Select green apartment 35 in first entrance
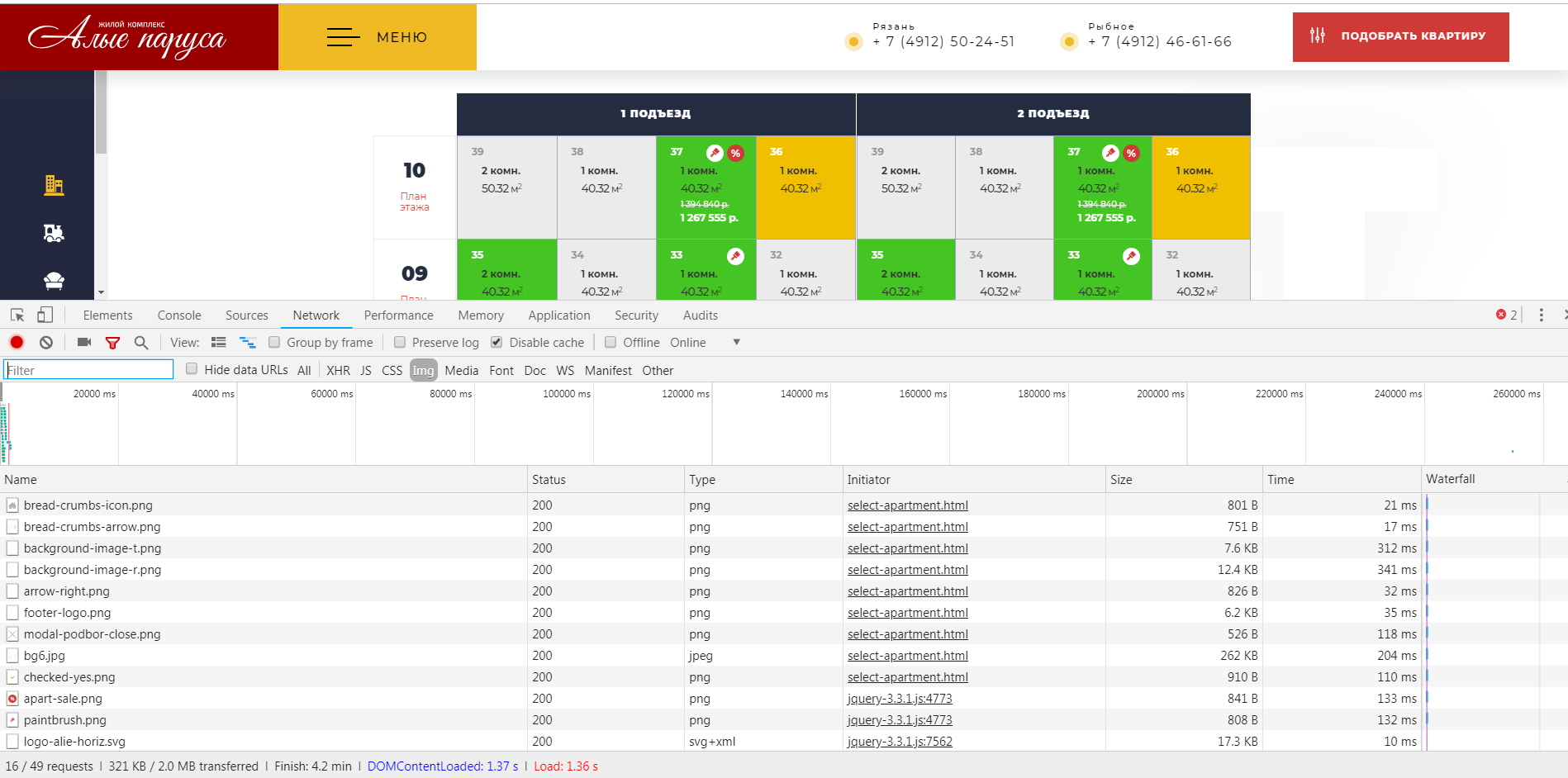The image size is (1568, 778). pos(506,269)
